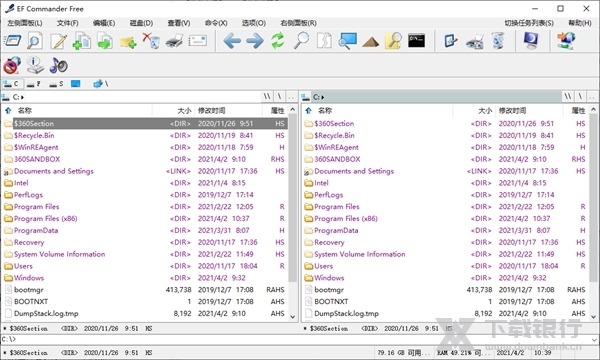Click left panel '..' parent button

click(291, 96)
